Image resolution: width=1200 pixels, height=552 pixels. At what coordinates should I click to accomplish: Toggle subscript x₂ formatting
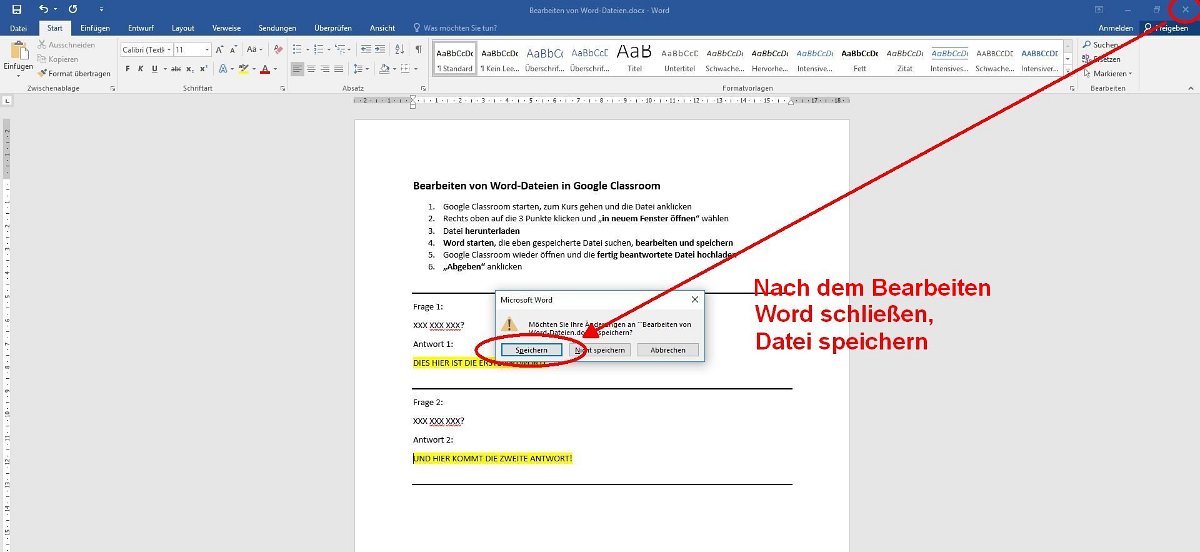(190, 69)
